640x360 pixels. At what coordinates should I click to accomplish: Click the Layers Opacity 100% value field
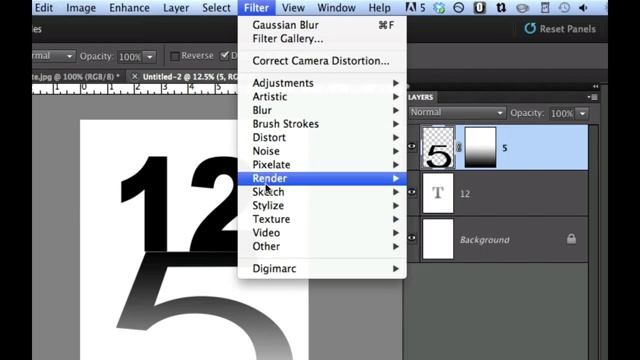click(x=562, y=113)
